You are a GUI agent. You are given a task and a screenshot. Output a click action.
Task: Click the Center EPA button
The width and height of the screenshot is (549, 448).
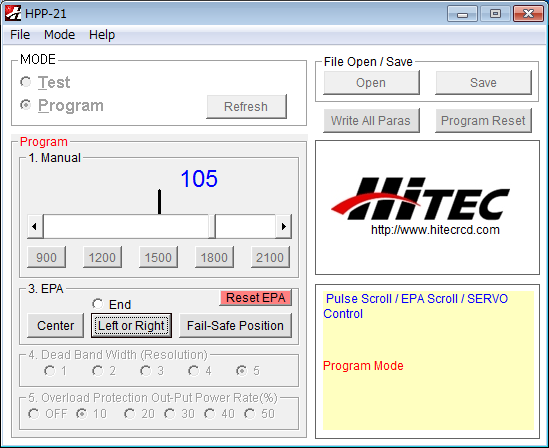click(x=55, y=326)
